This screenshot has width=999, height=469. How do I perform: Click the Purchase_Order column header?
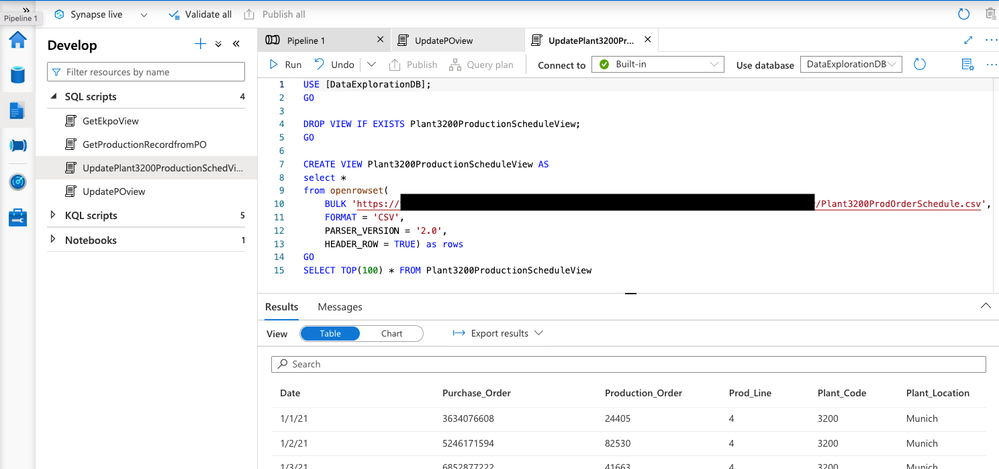click(x=477, y=393)
